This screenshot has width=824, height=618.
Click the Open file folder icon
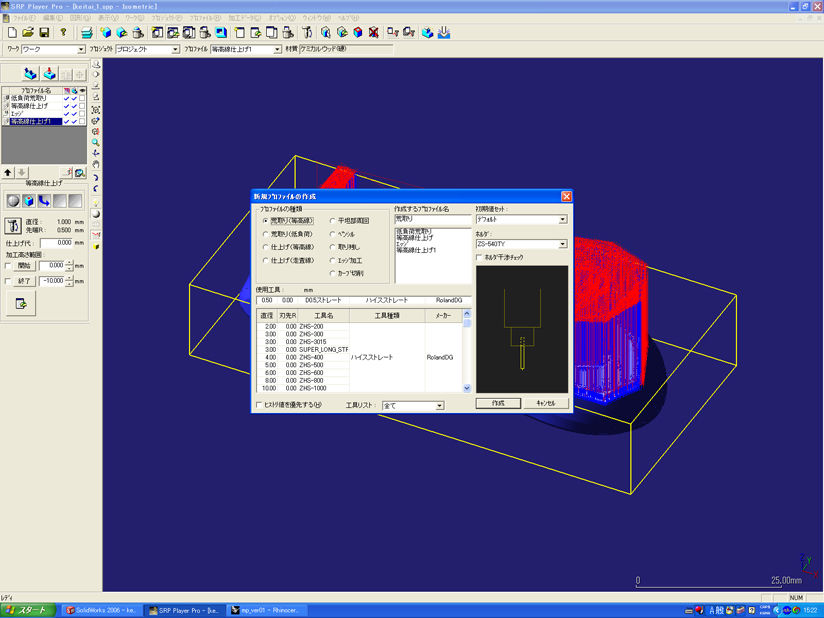pos(28,32)
